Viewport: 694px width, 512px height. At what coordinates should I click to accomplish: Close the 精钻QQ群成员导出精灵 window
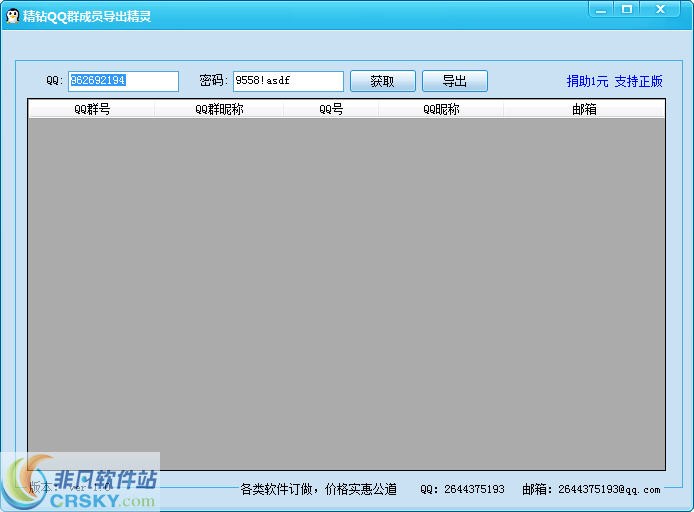[x=660, y=9]
